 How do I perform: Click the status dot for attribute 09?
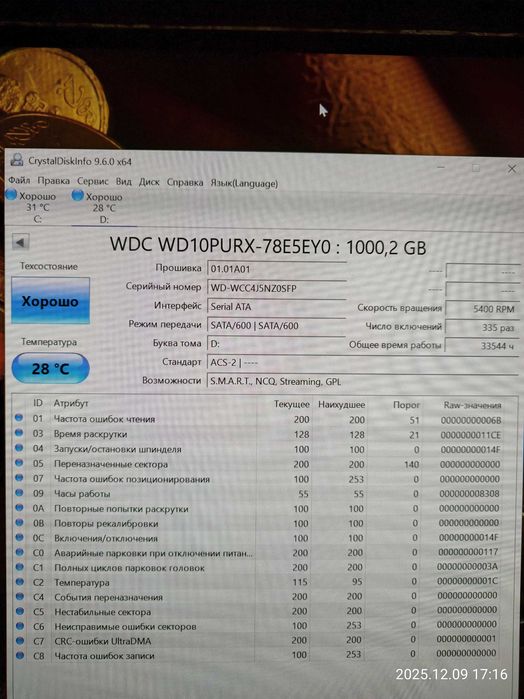pyautogui.click(x=19, y=493)
